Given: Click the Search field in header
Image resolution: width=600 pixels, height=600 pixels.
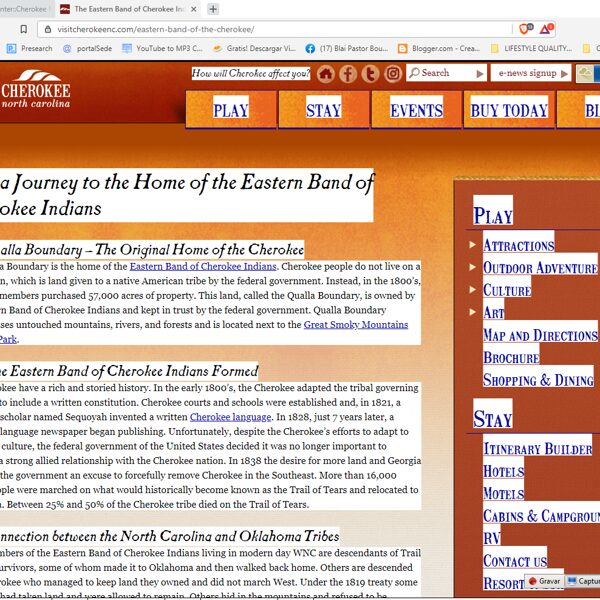Looking at the screenshot, I should tap(445, 73).
